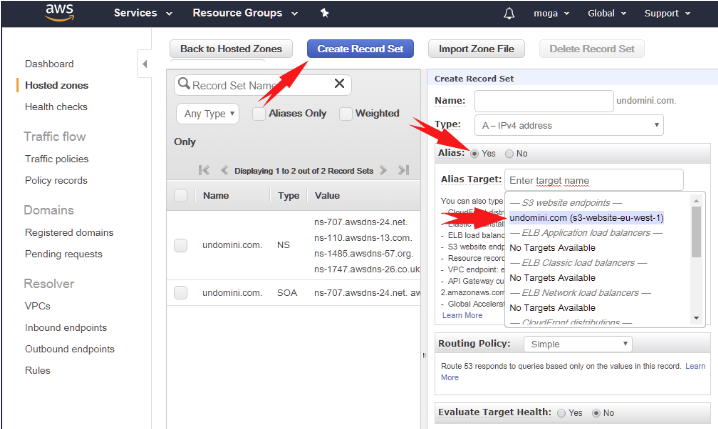Click the Record Set Name search field

click(x=262, y=85)
